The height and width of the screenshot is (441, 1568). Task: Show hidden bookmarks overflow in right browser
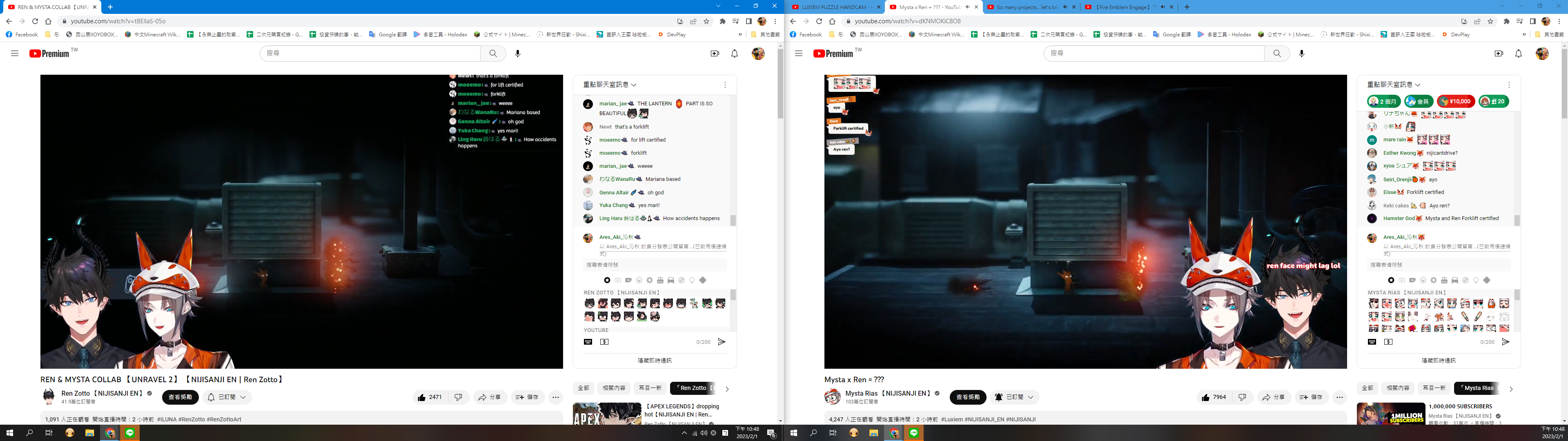click(1524, 35)
